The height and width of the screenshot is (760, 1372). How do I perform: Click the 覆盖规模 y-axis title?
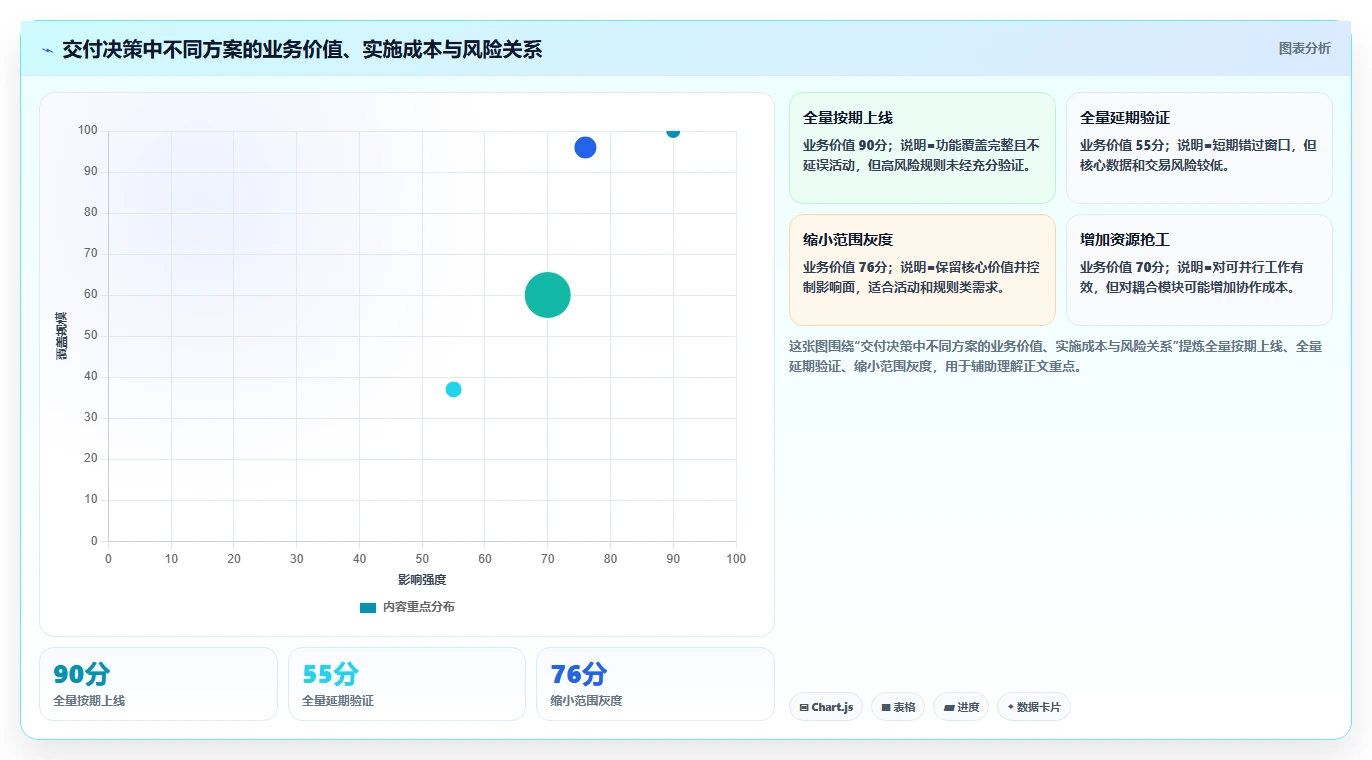[x=62, y=336]
